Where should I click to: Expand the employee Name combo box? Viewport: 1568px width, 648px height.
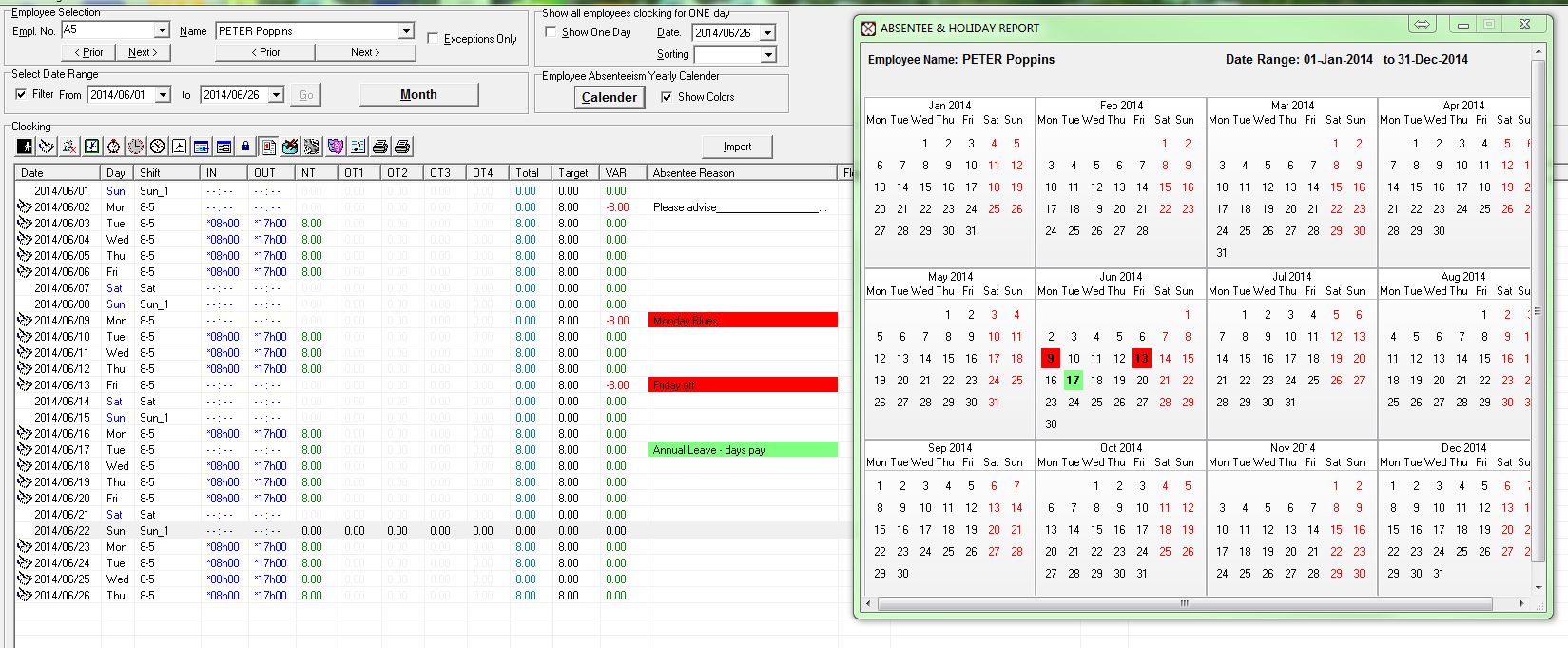406,31
